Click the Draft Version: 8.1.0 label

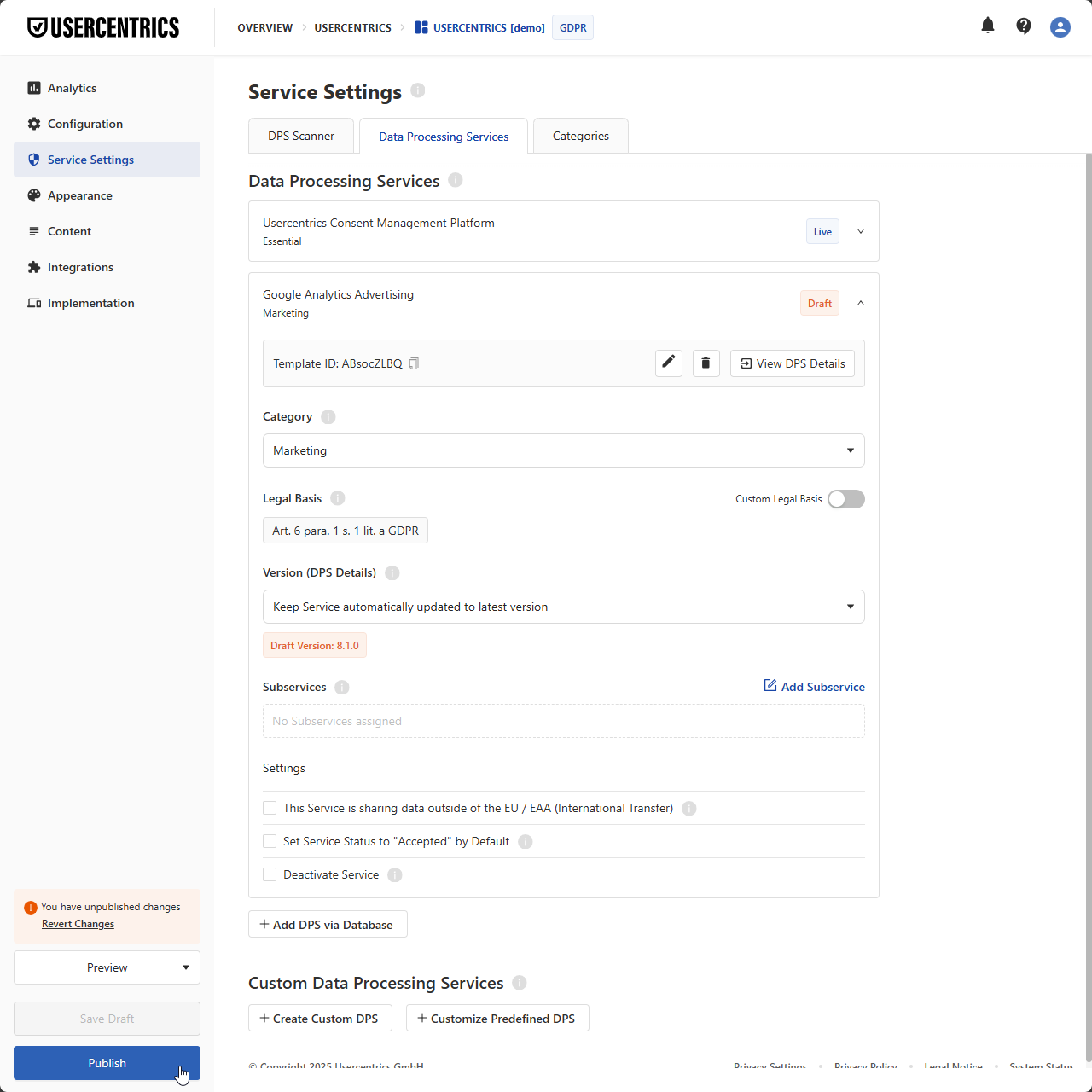coord(315,645)
